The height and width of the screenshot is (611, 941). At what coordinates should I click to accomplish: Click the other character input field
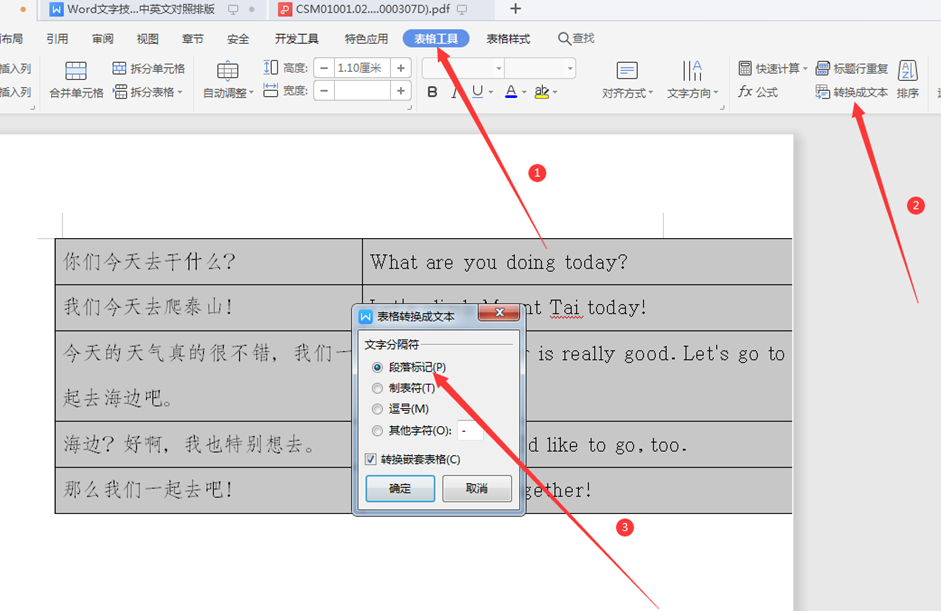(x=470, y=431)
